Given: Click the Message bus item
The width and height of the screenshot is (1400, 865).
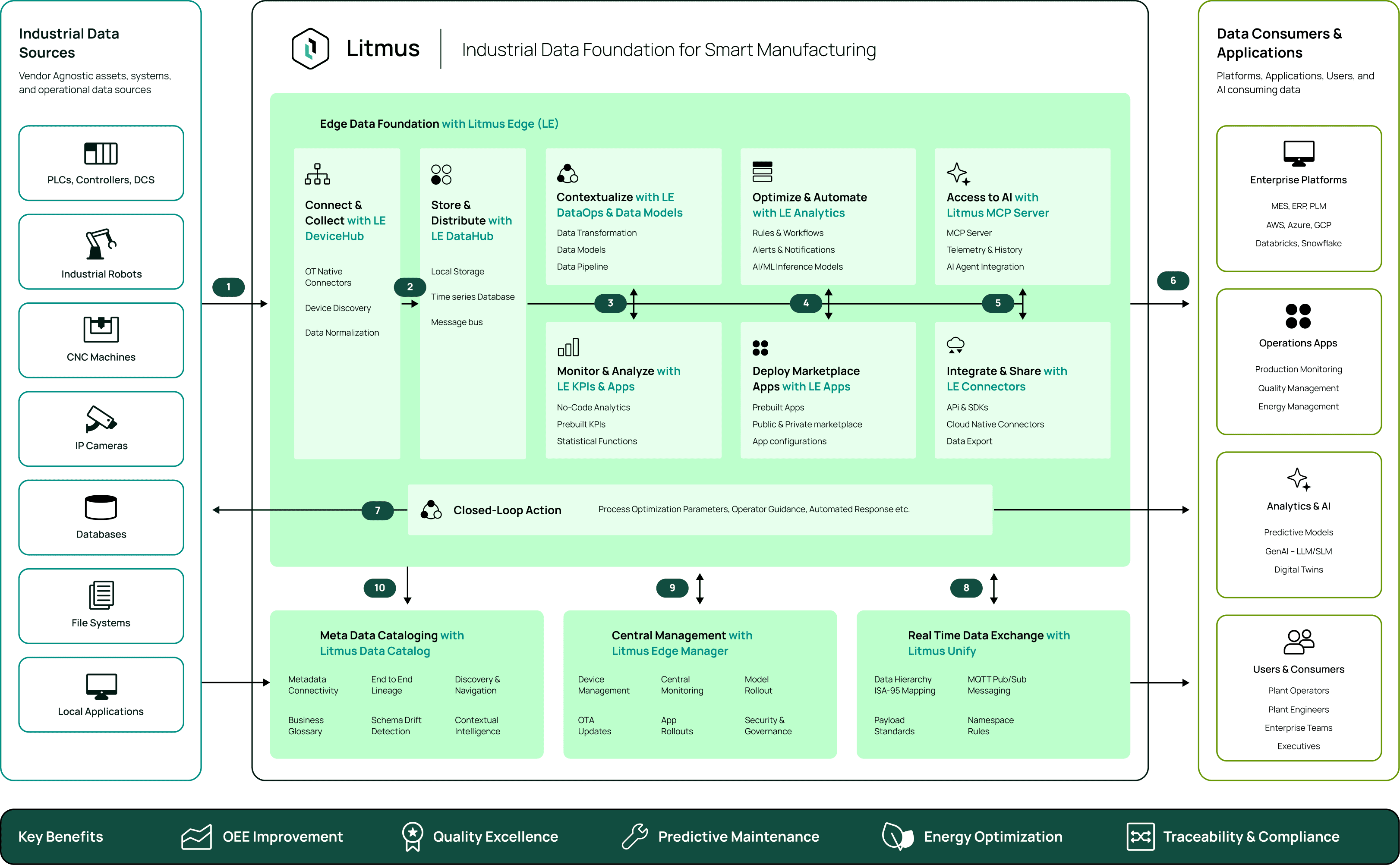Looking at the screenshot, I should pyautogui.click(x=457, y=322).
